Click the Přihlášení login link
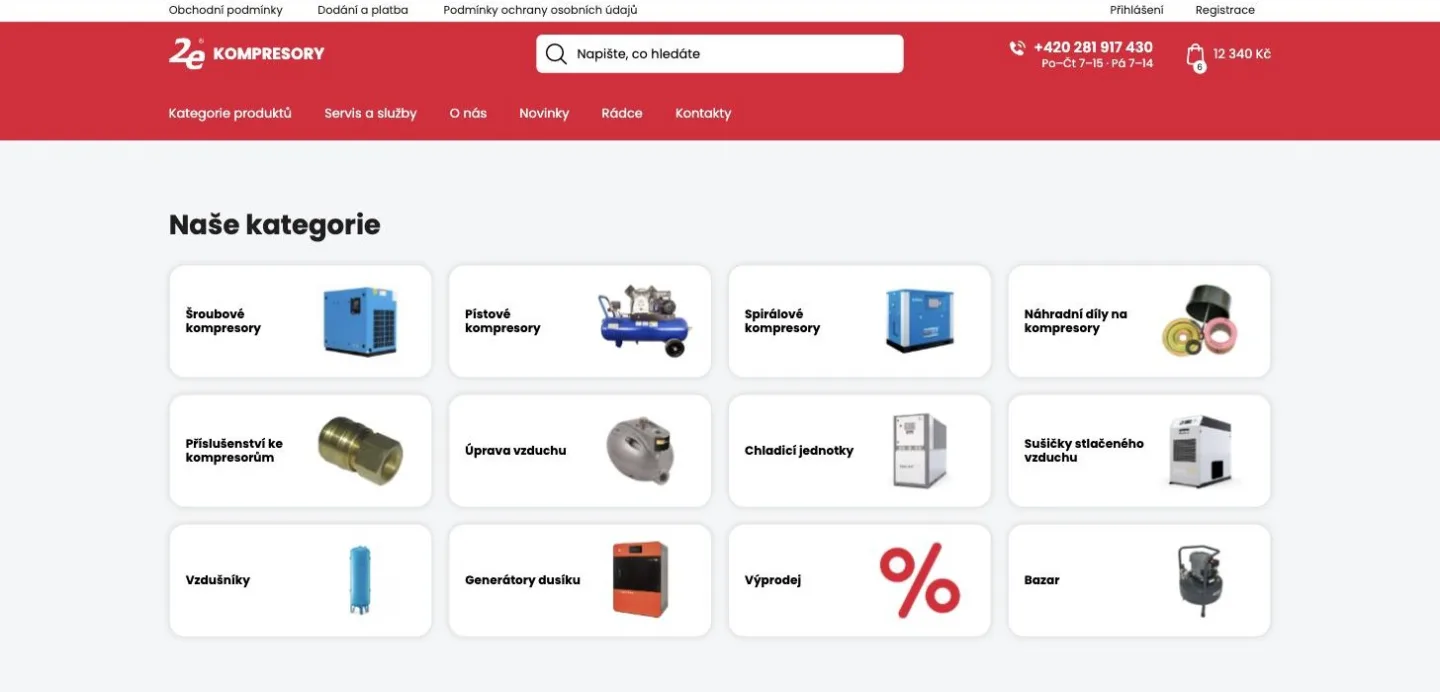This screenshot has height=692, width=1440. click(1137, 10)
